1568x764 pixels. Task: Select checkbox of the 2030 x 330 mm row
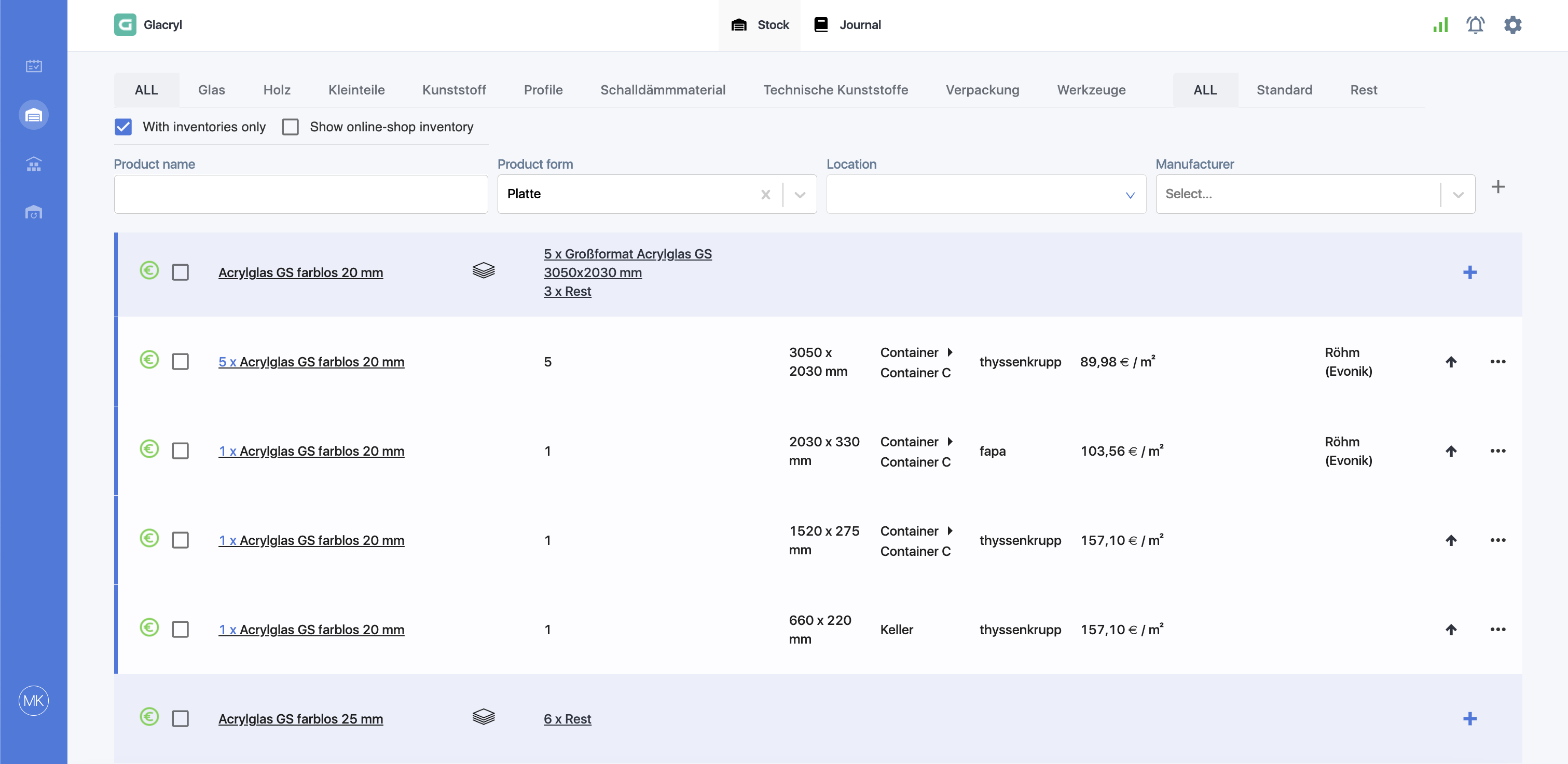coord(180,451)
